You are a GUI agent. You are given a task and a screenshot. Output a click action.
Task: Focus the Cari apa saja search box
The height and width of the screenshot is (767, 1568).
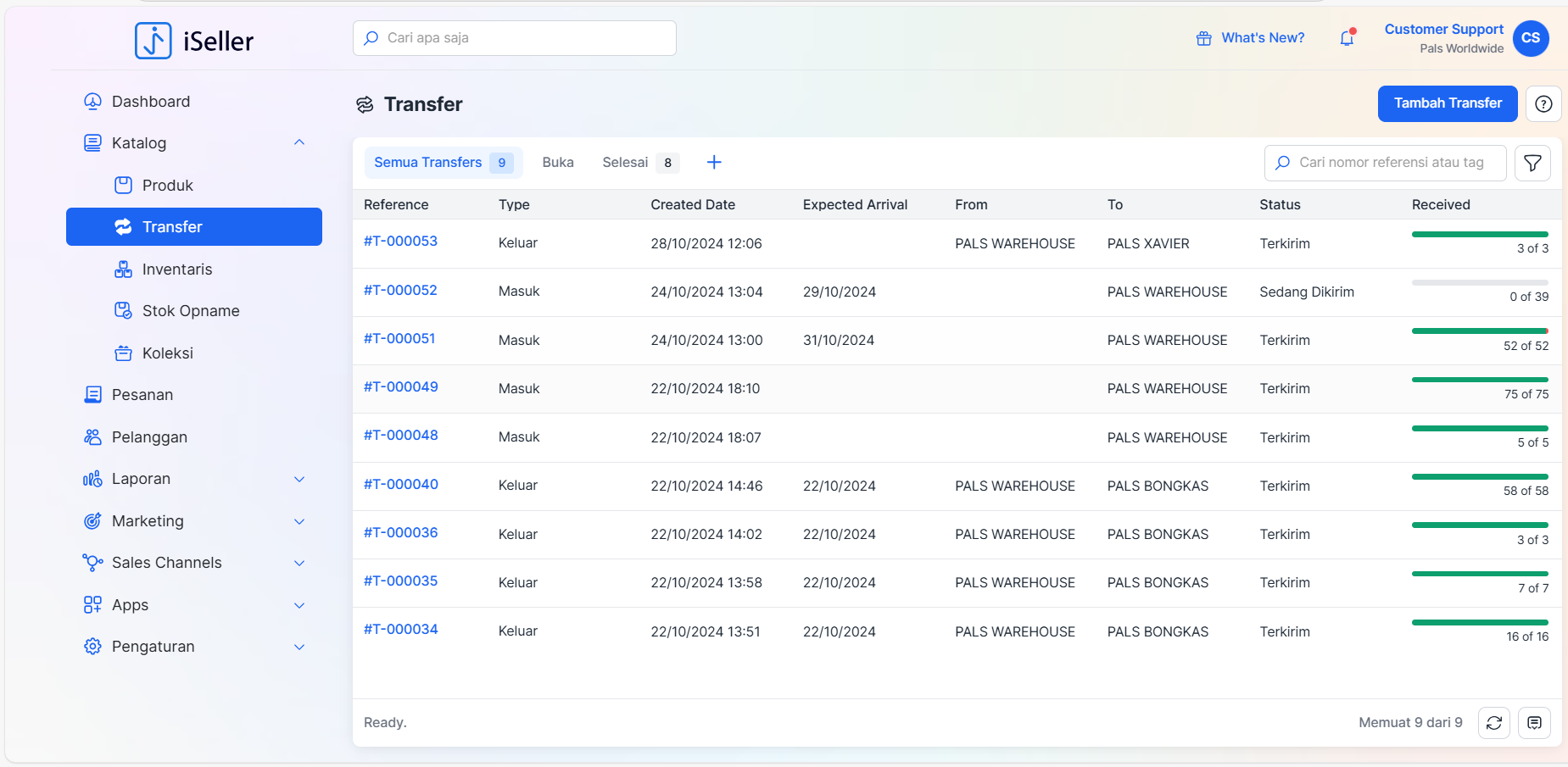coord(515,38)
